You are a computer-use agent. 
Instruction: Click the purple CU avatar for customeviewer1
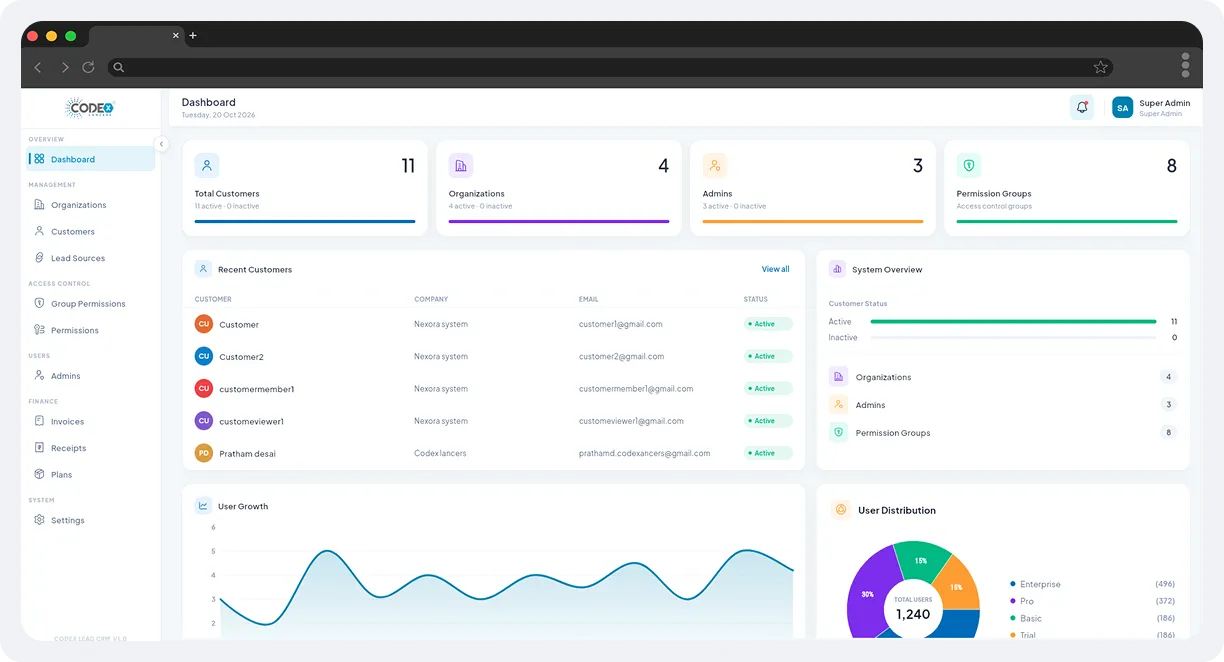pyautogui.click(x=204, y=421)
